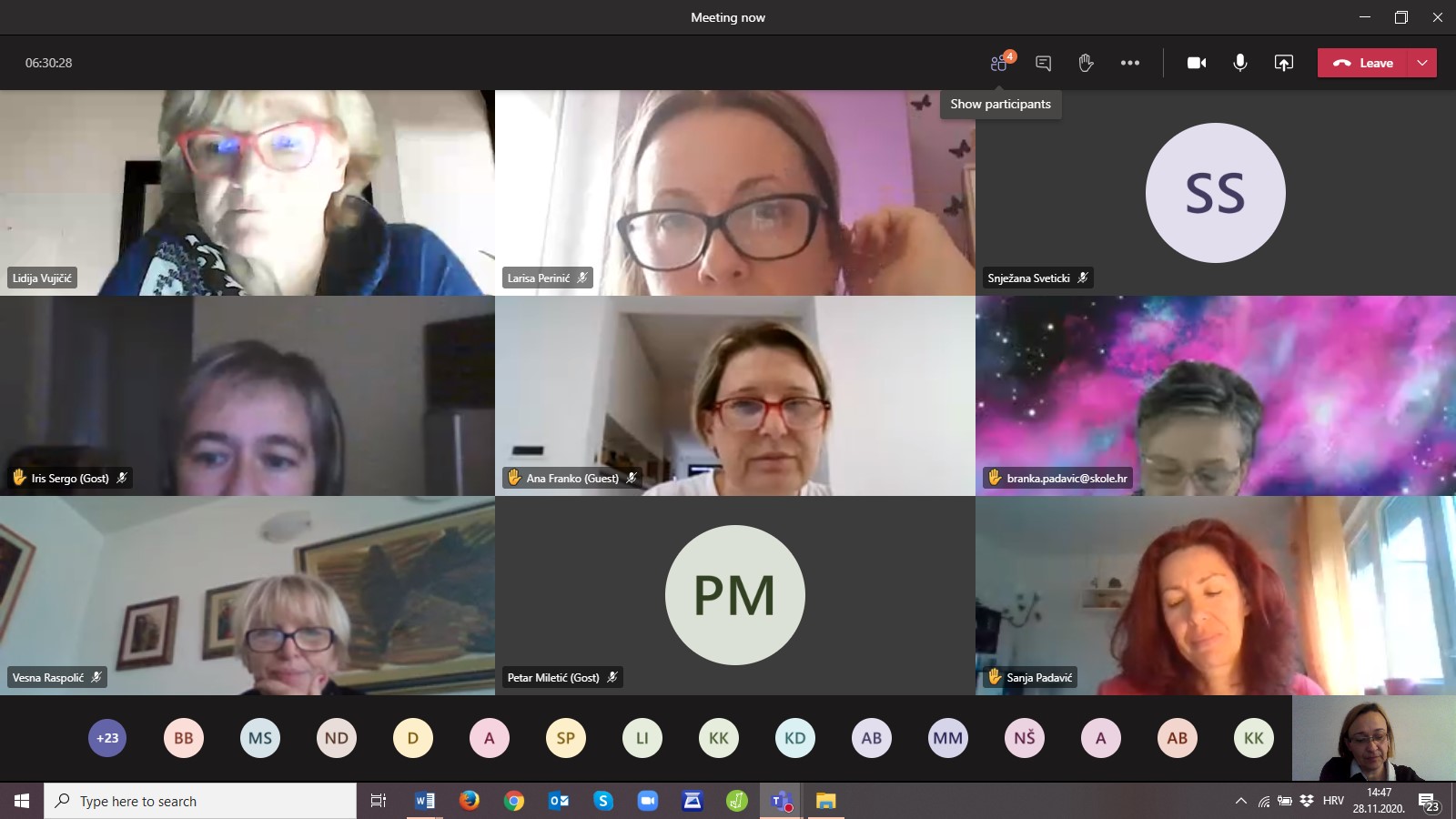Click the ND participant avatar
This screenshot has width=1456, height=819.
tap(337, 738)
